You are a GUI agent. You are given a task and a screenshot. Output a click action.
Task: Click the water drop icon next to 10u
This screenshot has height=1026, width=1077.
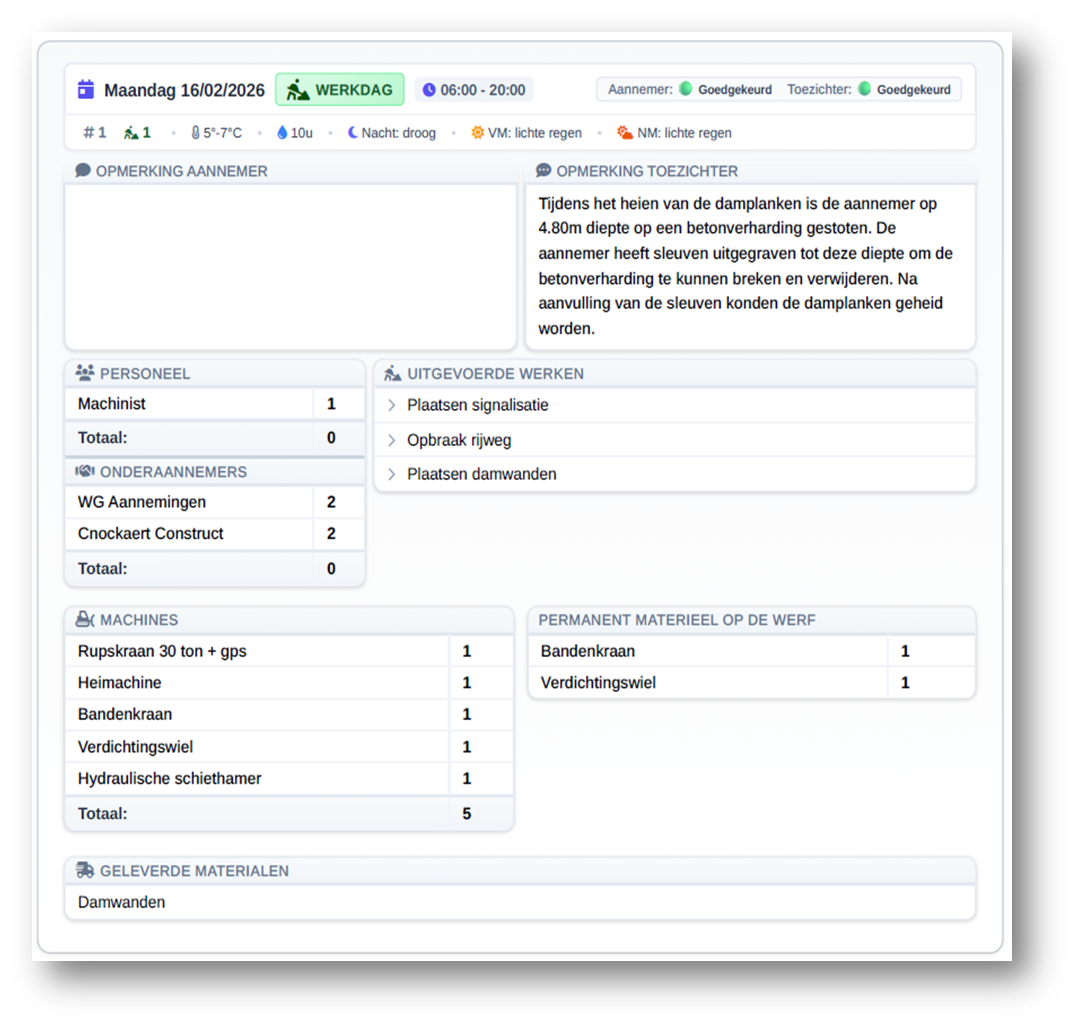[282, 133]
